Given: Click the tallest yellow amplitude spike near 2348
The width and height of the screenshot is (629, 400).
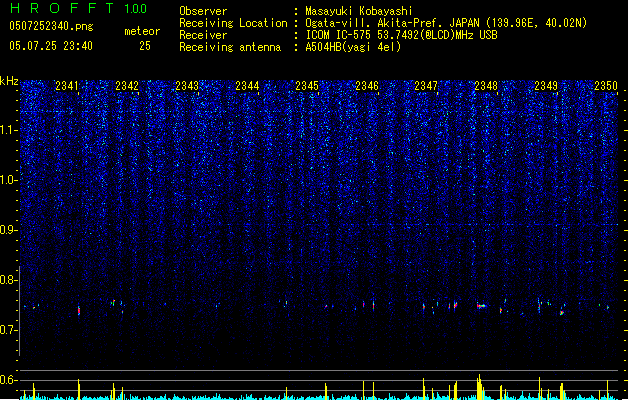Looking at the screenshot, I should coord(479,387).
